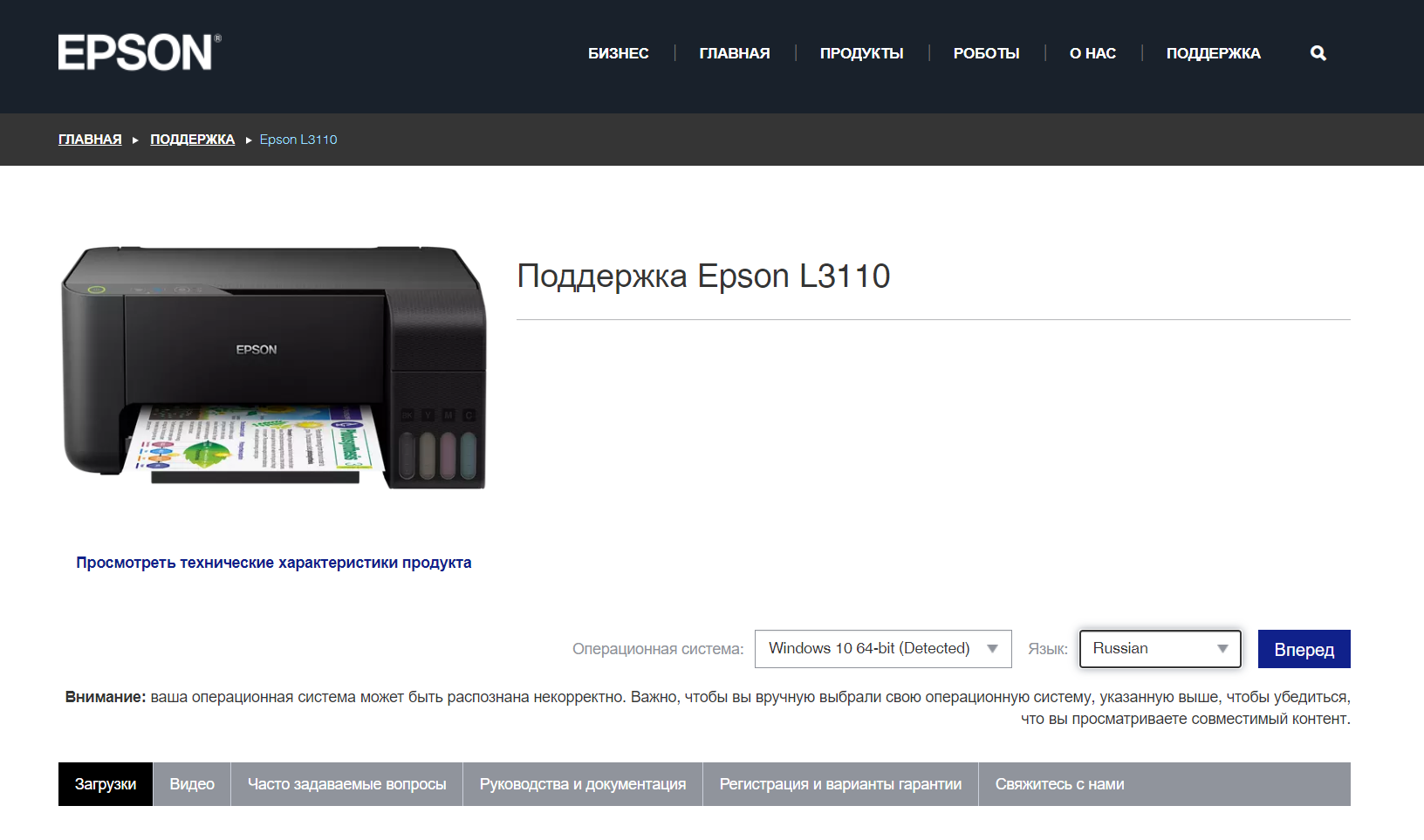
Task: Go to ГЛАВНАЯ in top navigation
Action: pos(735,53)
